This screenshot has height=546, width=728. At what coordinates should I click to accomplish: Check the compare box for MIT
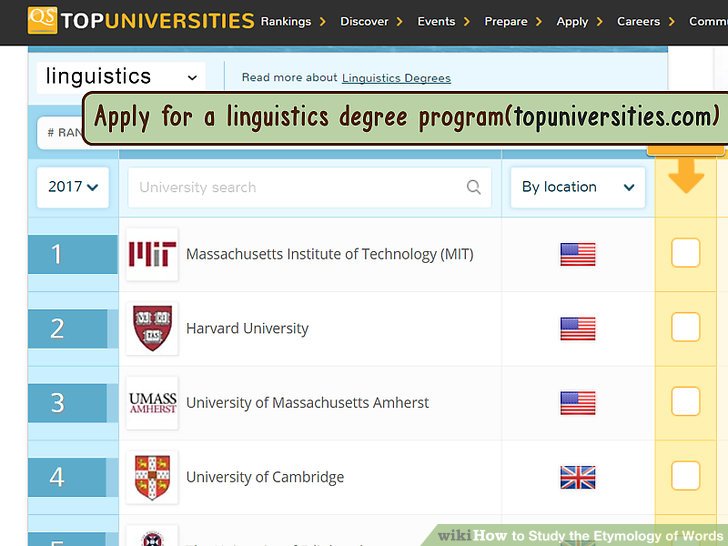[x=685, y=253]
